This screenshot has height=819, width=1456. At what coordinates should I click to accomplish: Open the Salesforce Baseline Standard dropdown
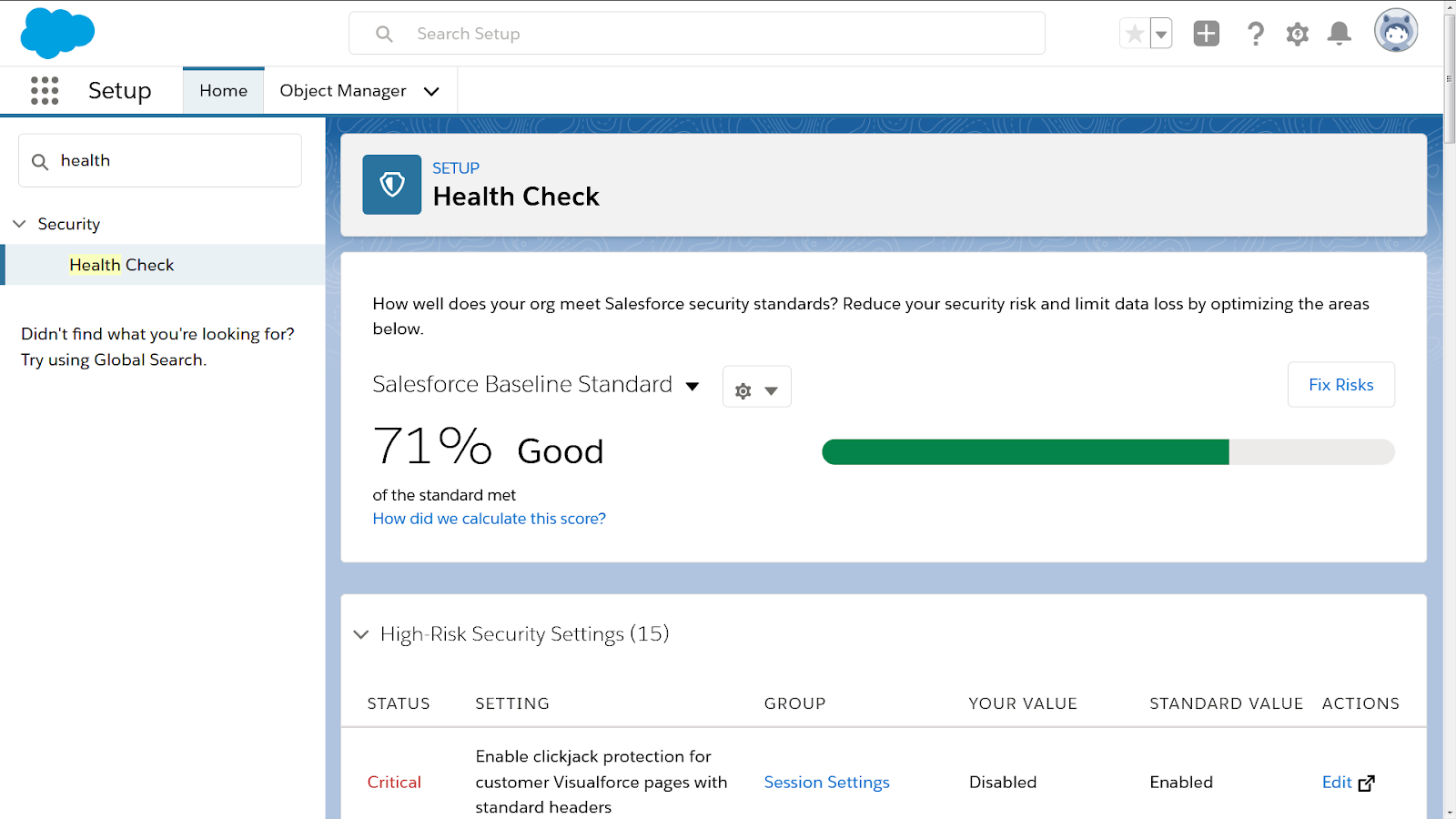tap(536, 385)
